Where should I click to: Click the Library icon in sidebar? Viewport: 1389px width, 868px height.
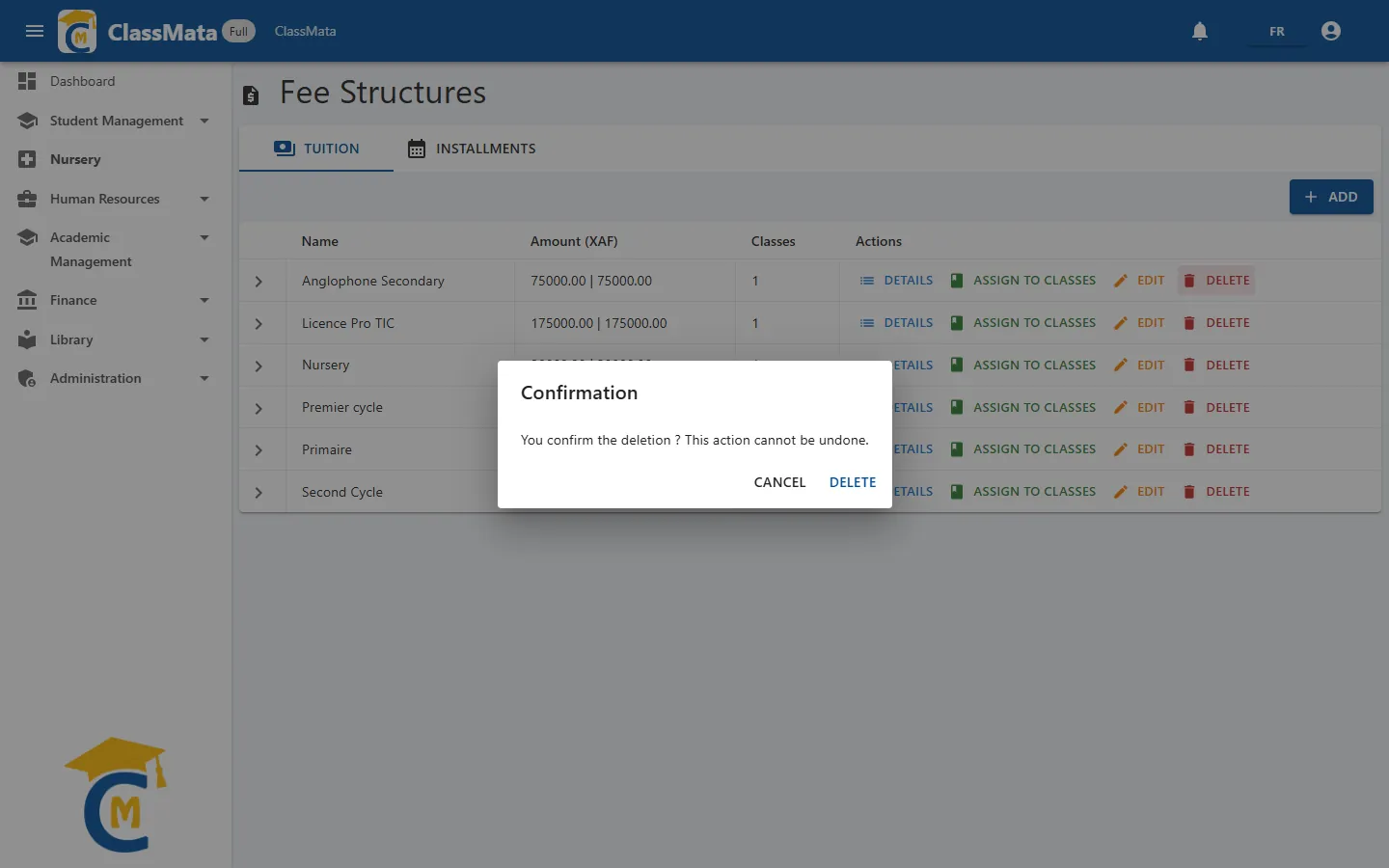27,339
